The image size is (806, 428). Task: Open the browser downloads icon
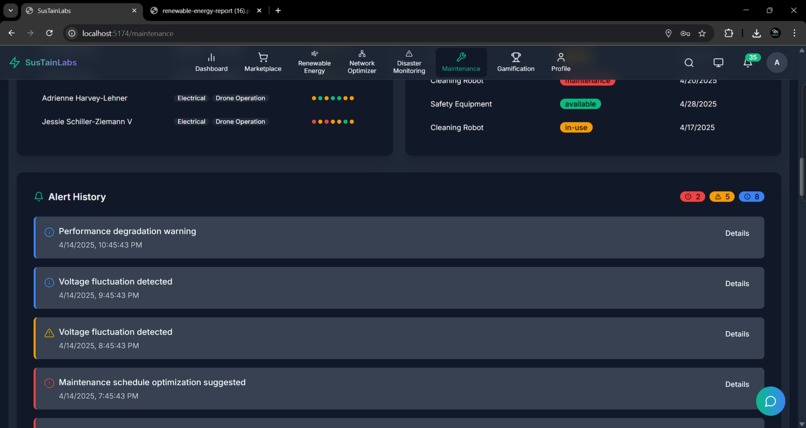(756, 33)
